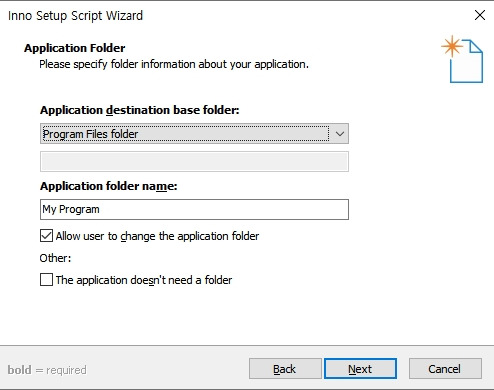Close the Inno Setup Script Wizard window
Viewport: 494px width, 390px height.
pyautogui.click(x=480, y=15)
